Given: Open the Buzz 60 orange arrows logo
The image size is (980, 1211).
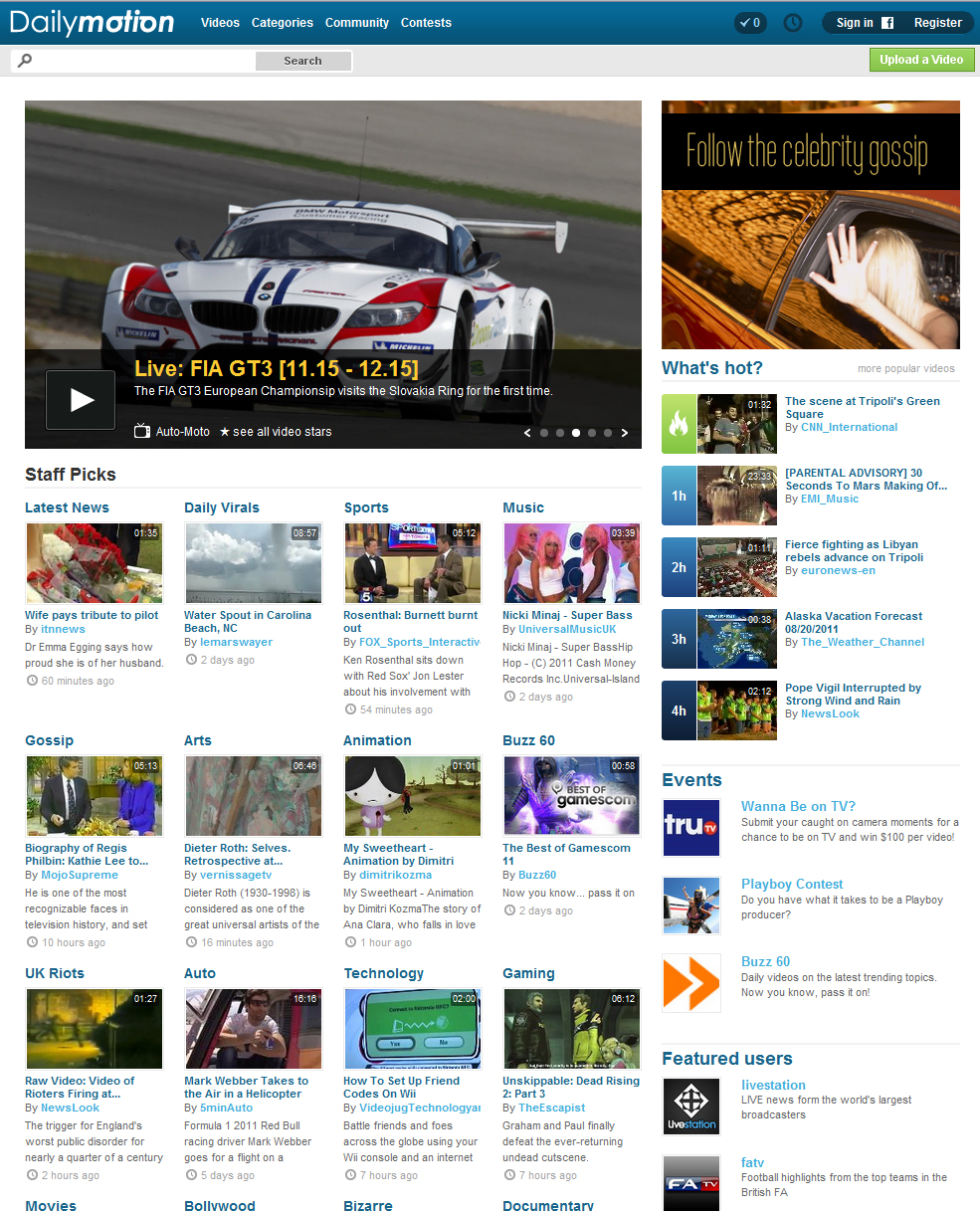Looking at the screenshot, I should click(691, 983).
